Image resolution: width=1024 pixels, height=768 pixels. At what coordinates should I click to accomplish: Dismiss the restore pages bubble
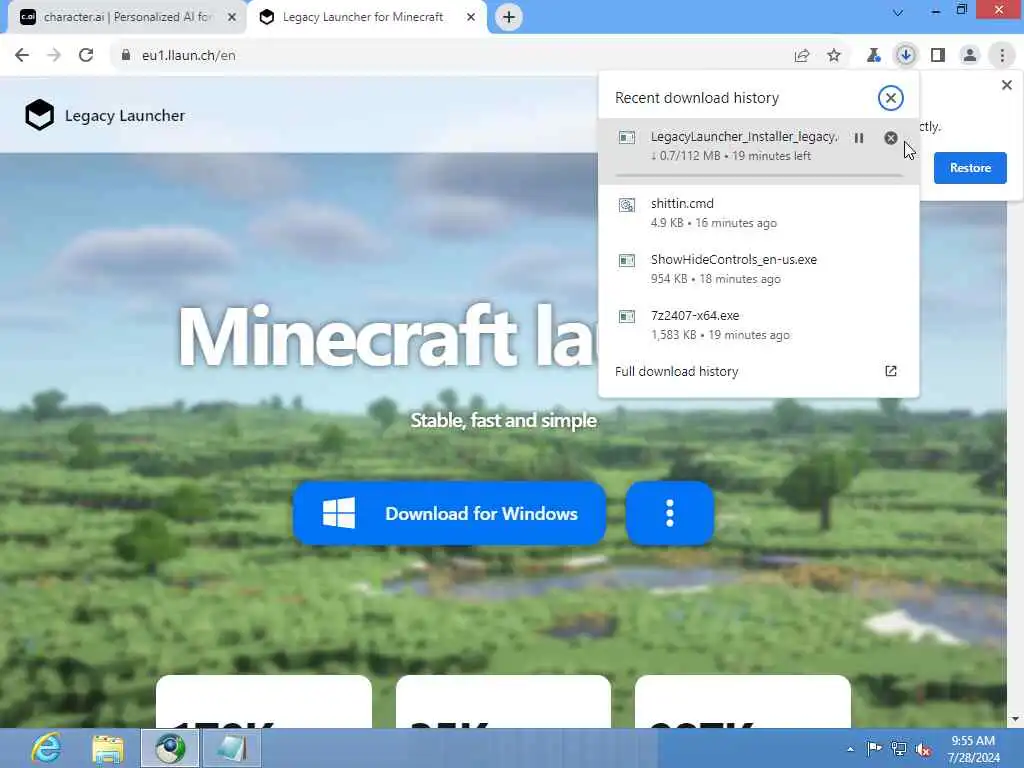pos(1006,85)
